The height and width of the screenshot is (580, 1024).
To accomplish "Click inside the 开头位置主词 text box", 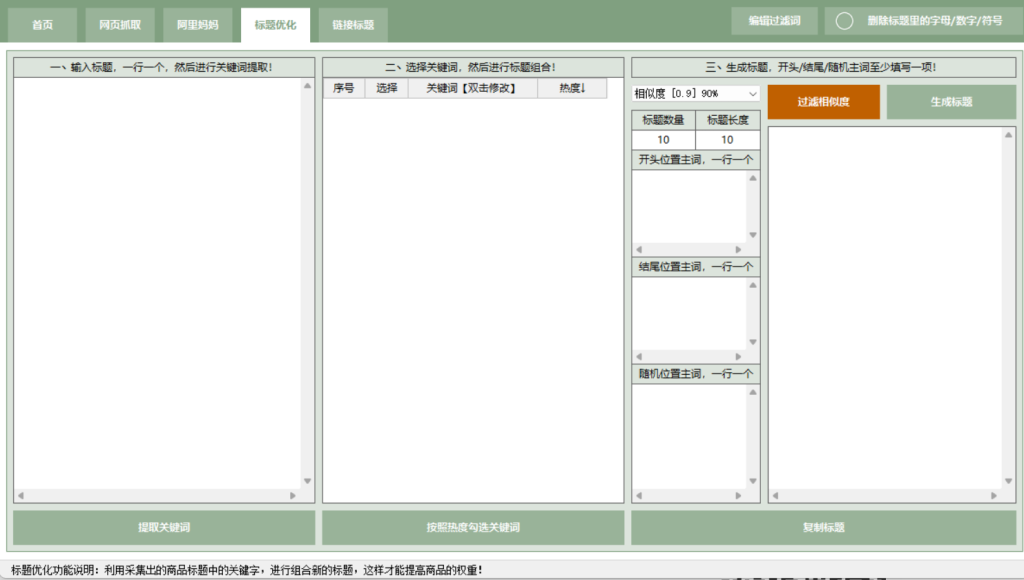I will [689, 205].
